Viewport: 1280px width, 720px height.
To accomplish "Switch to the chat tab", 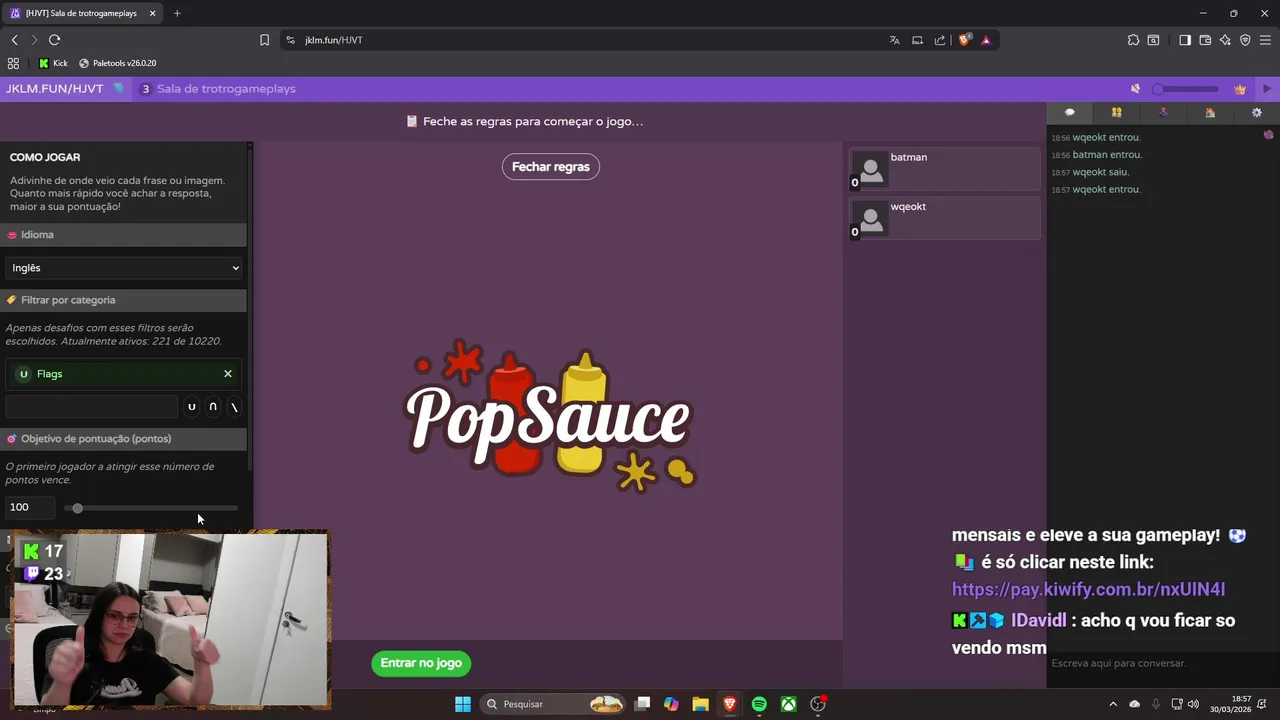I will click(1069, 112).
